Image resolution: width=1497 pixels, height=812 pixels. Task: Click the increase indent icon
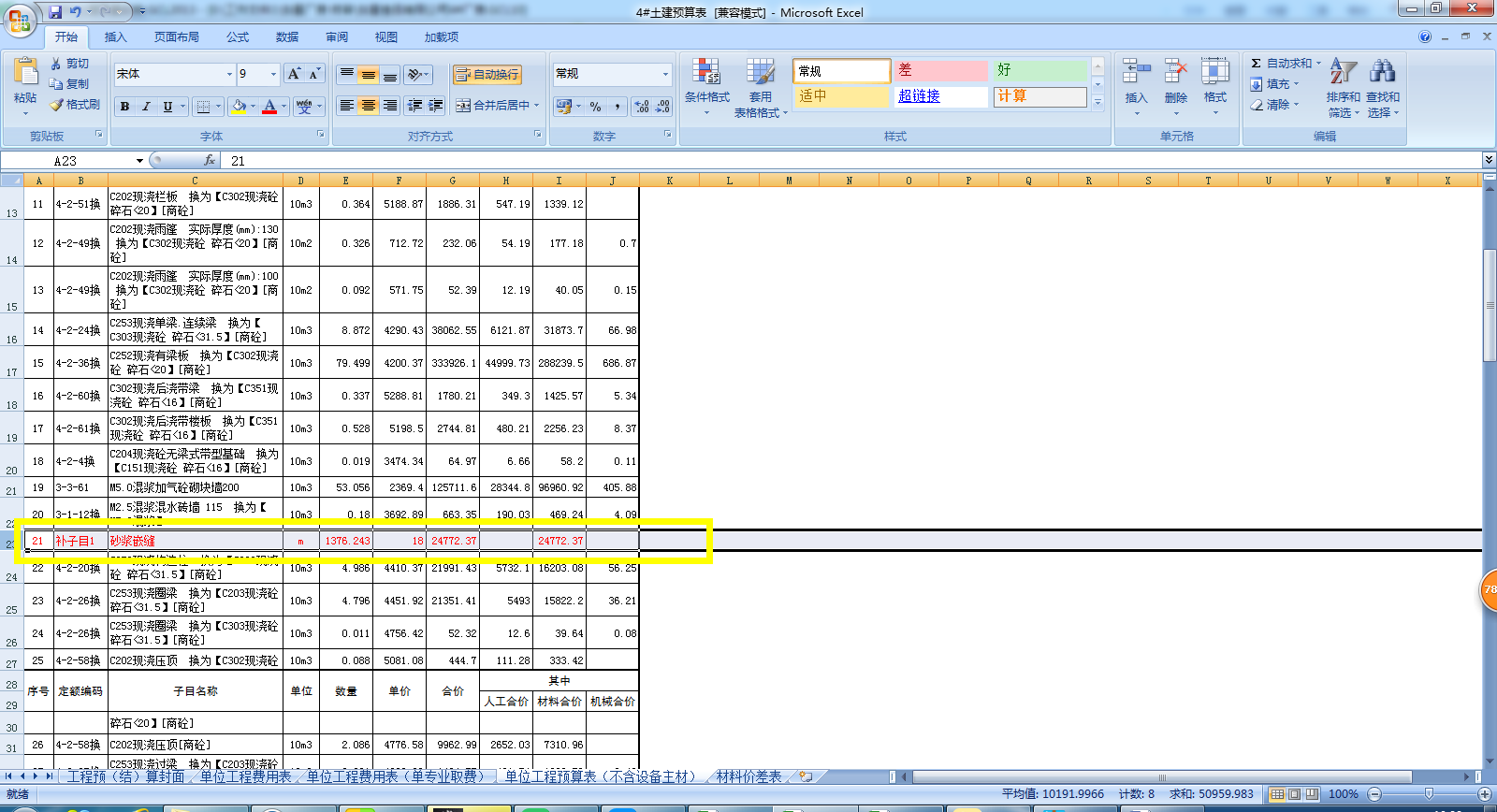(436, 106)
